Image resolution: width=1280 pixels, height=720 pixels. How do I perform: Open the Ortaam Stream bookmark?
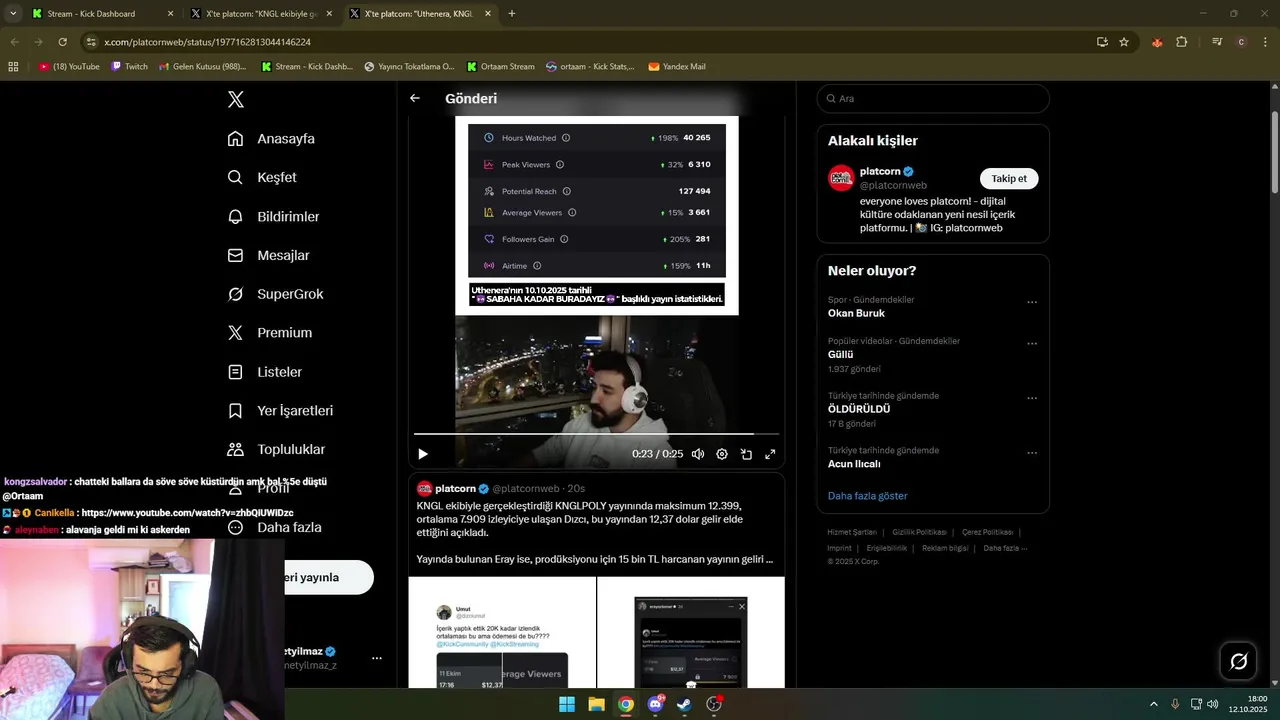500,67
